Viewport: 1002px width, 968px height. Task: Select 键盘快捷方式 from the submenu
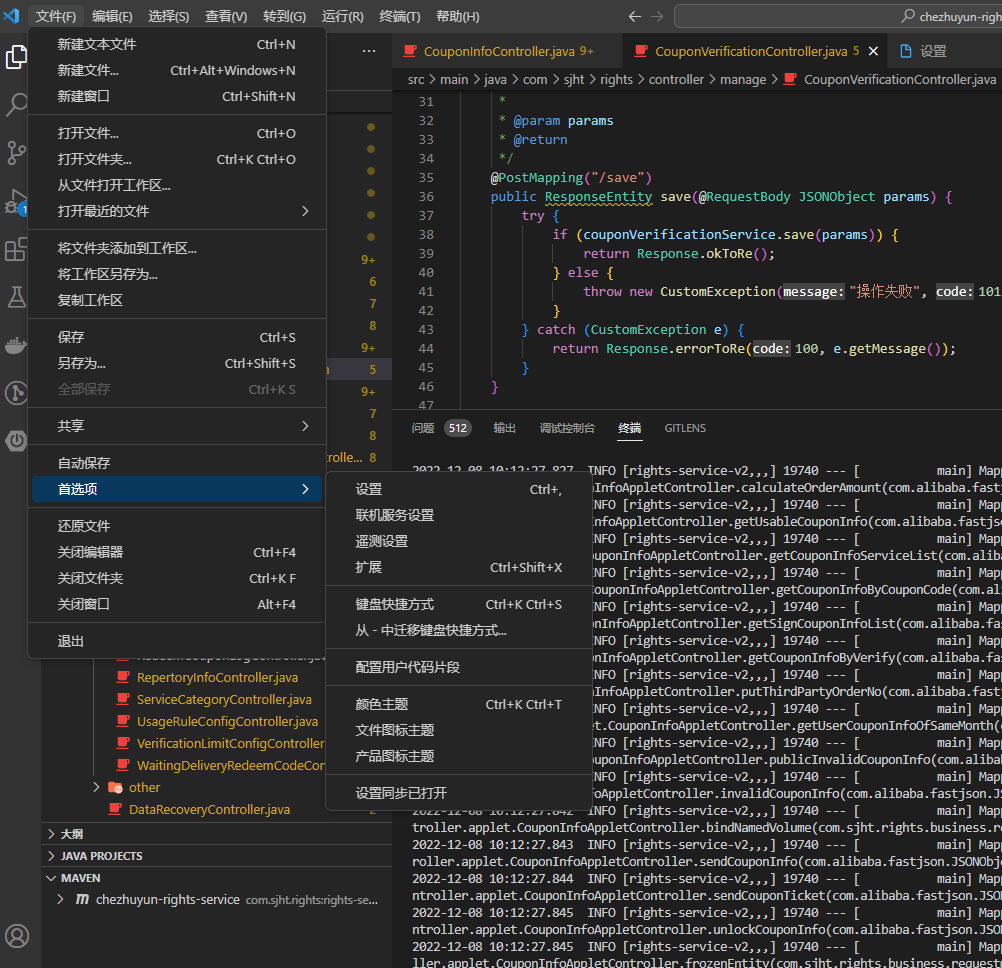pyautogui.click(x=395, y=604)
